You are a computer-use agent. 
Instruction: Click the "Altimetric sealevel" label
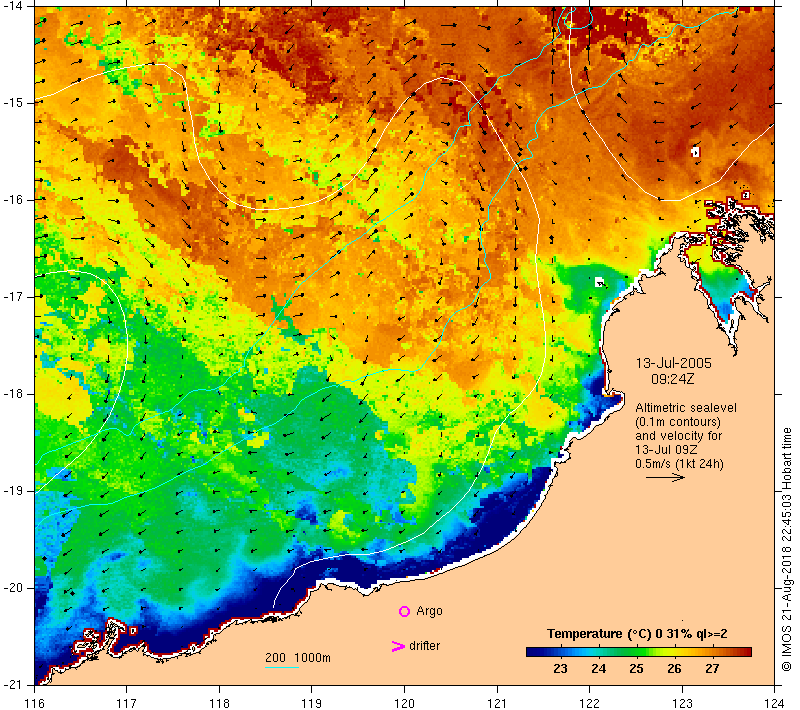686,408
